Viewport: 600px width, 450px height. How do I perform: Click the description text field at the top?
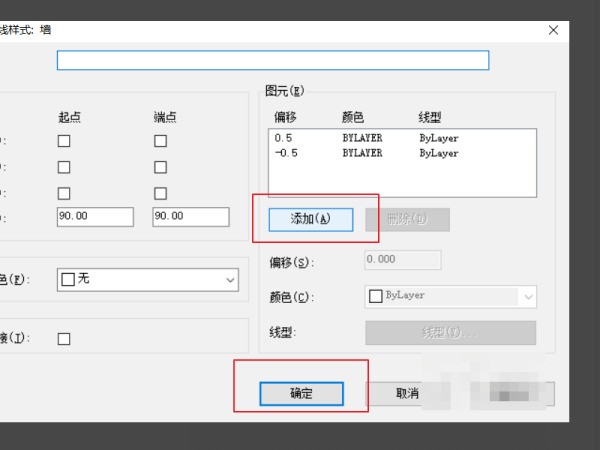pos(272,60)
